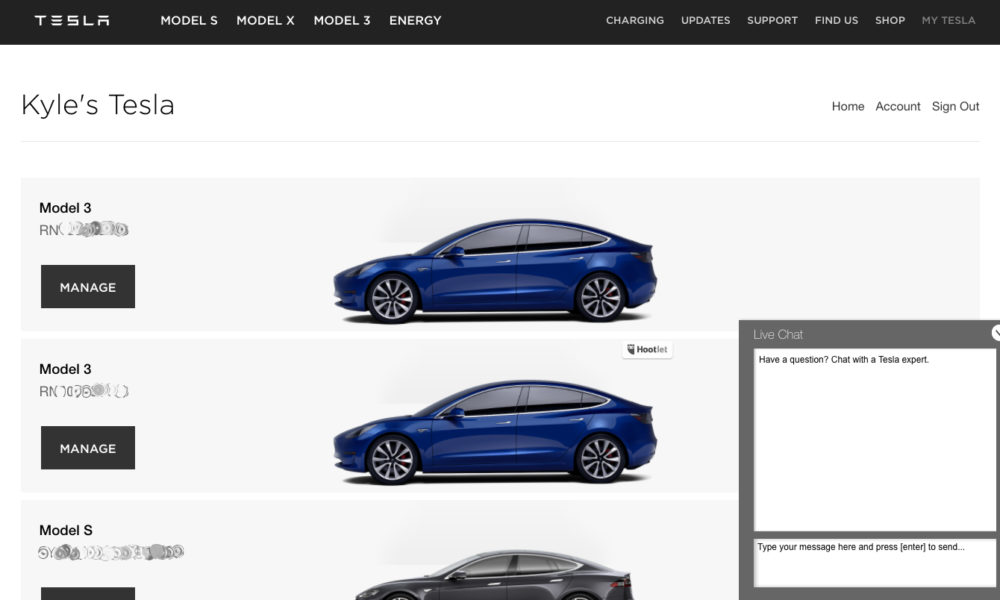Image resolution: width=1000 pixels, height=600 pixels.
Task: Open the Updates page
Action: pyautogui.click(x=705, y=20)
